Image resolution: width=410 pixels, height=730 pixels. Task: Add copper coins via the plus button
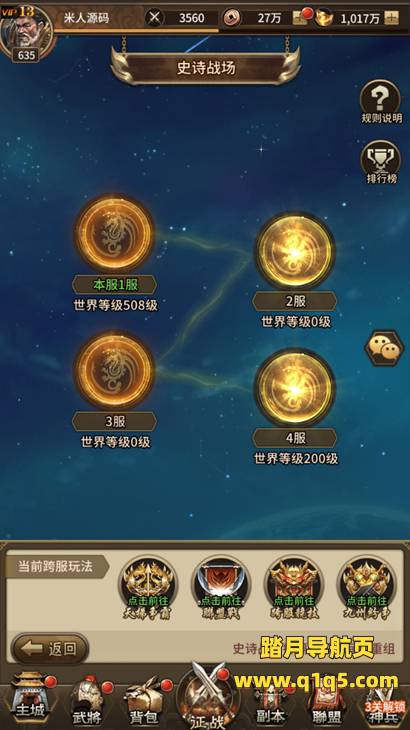300,18
